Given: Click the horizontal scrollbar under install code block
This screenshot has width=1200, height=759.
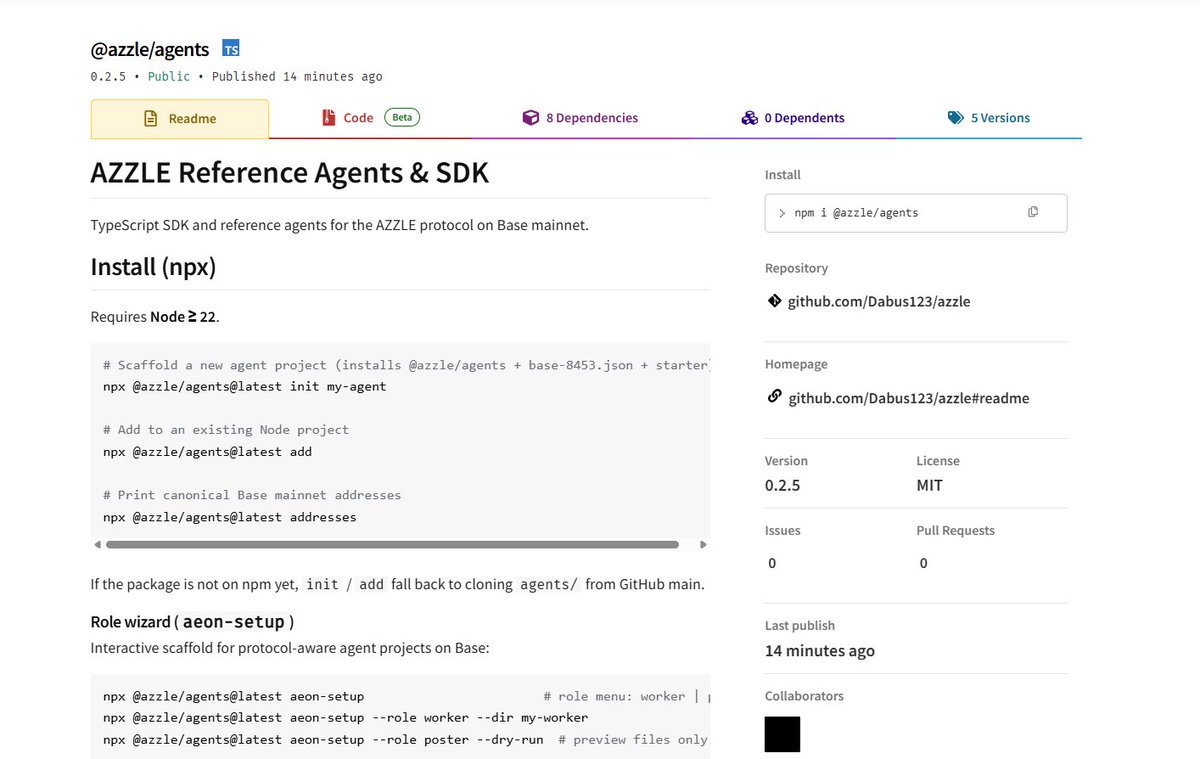Looking at the screenshot, I should point(392,545).
